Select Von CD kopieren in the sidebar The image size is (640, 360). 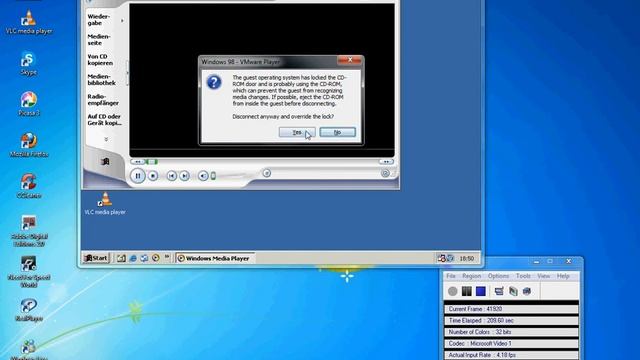(x=100, y=60)
